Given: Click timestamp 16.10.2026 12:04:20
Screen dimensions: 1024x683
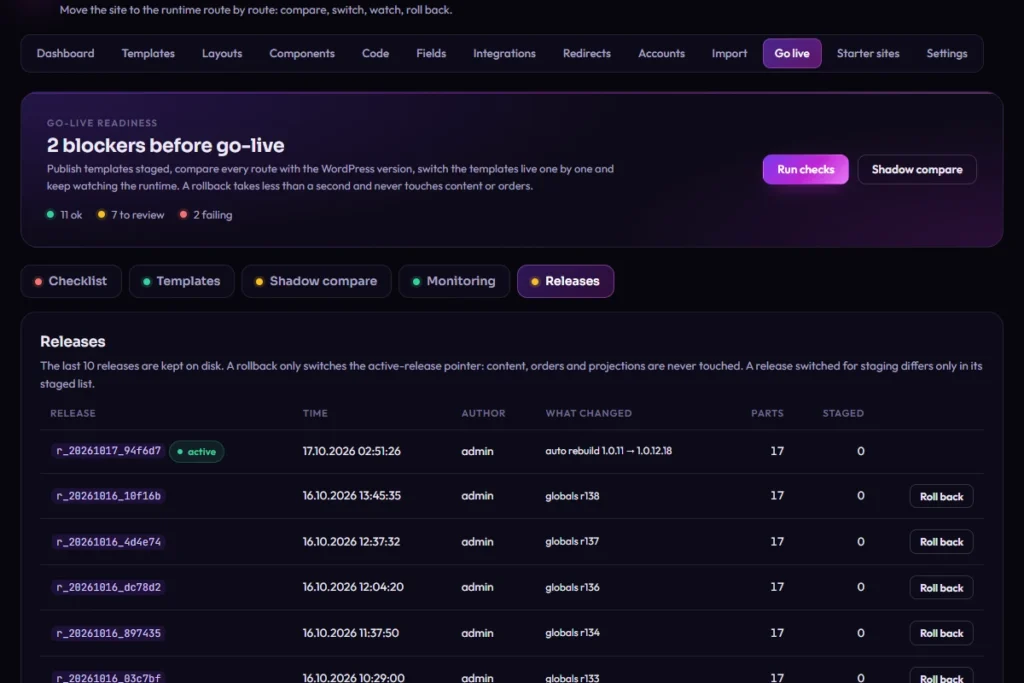Looking at the screenshot, I should 353,588.
